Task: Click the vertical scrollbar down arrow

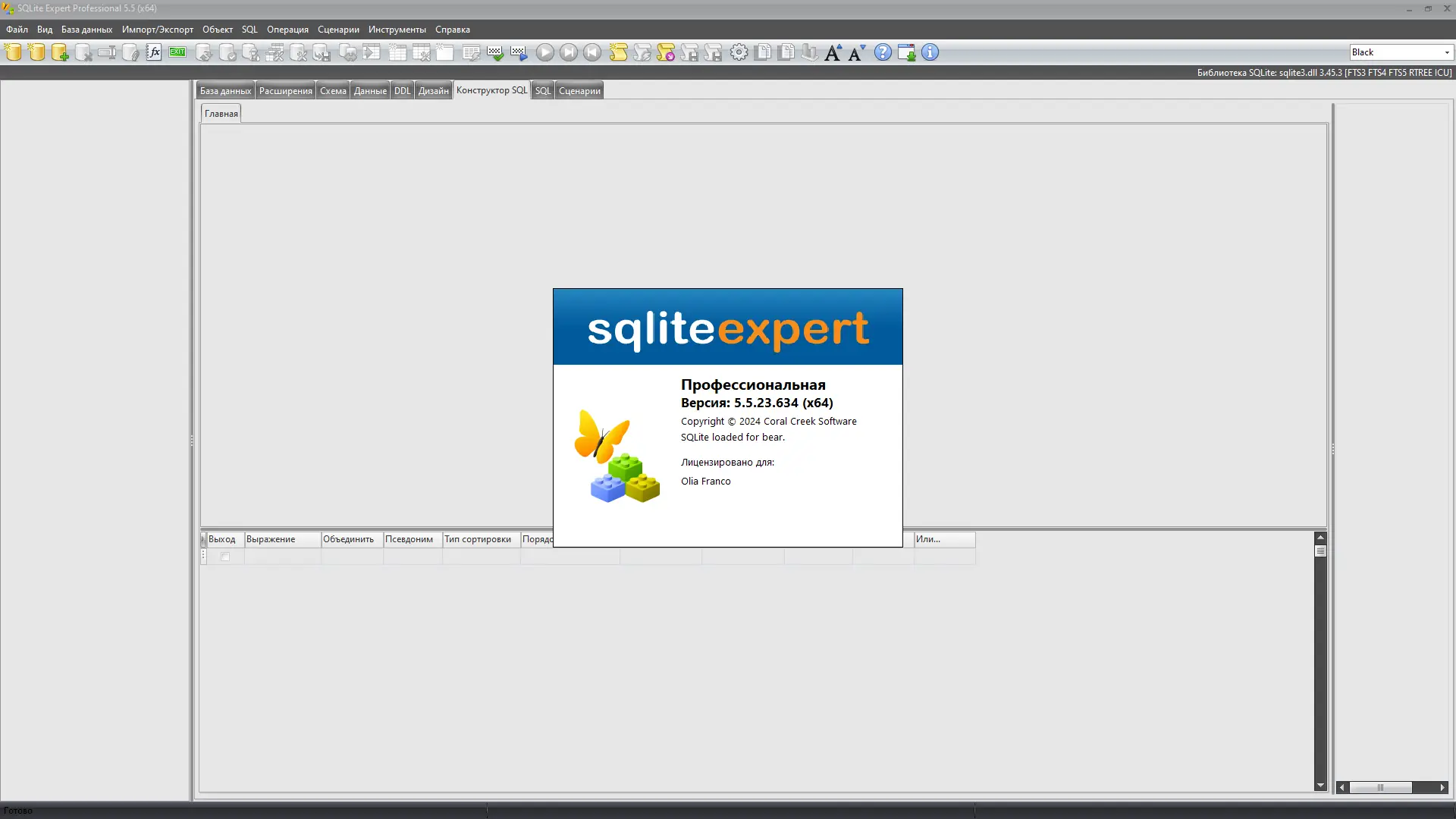Action: 1320,786
